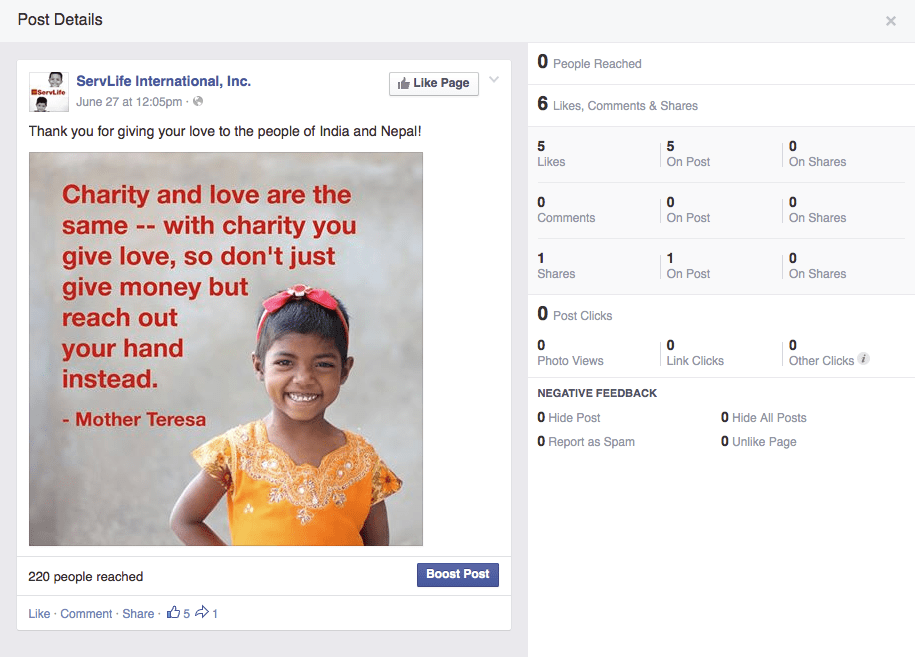Comment on this post
Viewport: 915px width, 657px height.
tap(86, 614)
